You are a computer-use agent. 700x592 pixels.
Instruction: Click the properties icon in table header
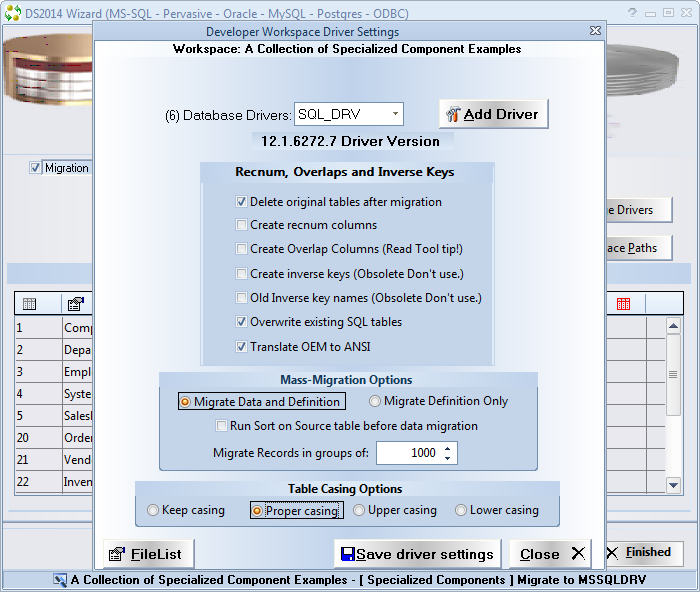[x=75, y=304]
